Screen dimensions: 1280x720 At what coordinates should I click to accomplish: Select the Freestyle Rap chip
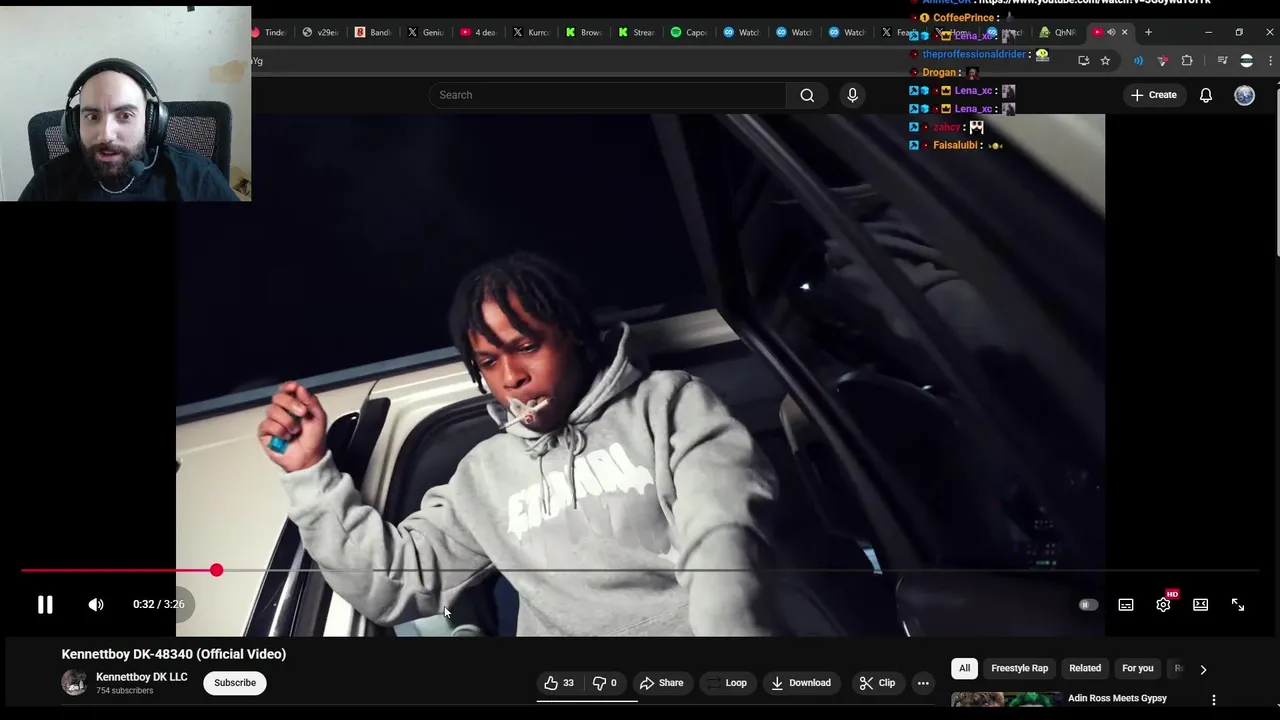pyautogui.click(x=1019, y=668)
